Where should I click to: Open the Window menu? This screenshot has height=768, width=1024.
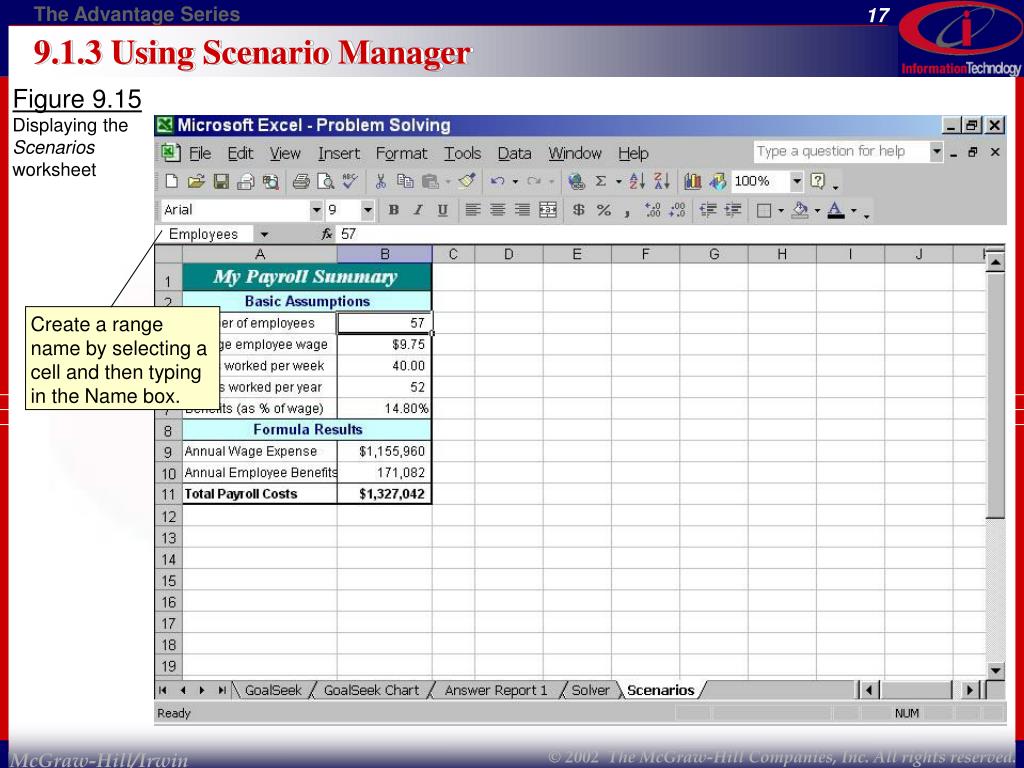(x=575, y=153)
